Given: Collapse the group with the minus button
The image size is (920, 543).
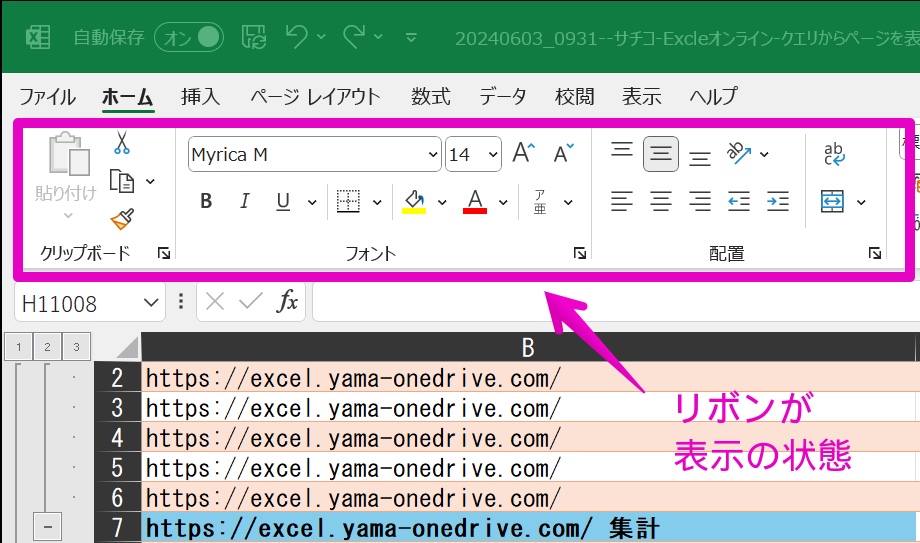Looking at the screenshot, I should (x=48, y=527).
